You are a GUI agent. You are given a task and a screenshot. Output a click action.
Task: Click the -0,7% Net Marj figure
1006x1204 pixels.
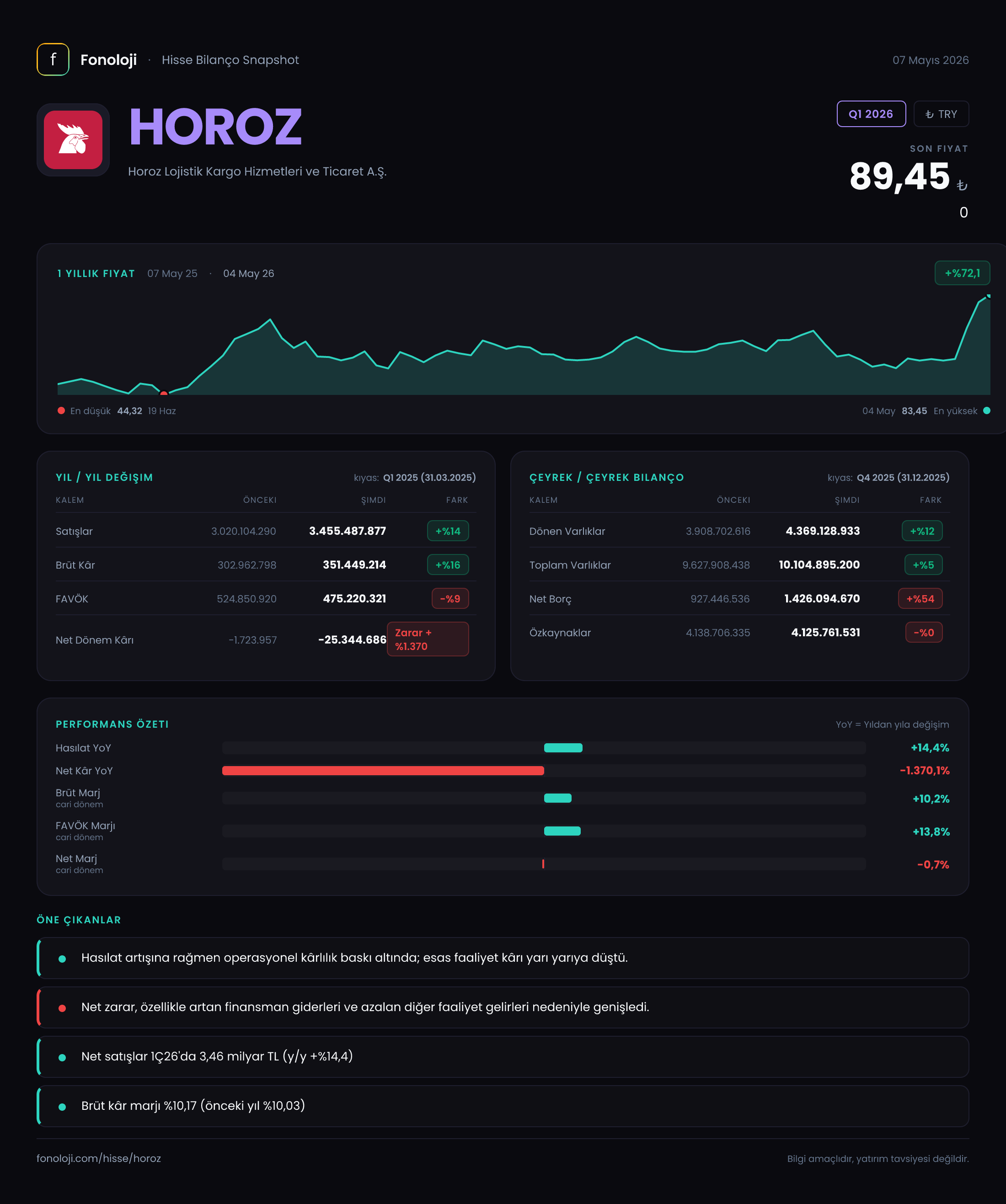933,864
